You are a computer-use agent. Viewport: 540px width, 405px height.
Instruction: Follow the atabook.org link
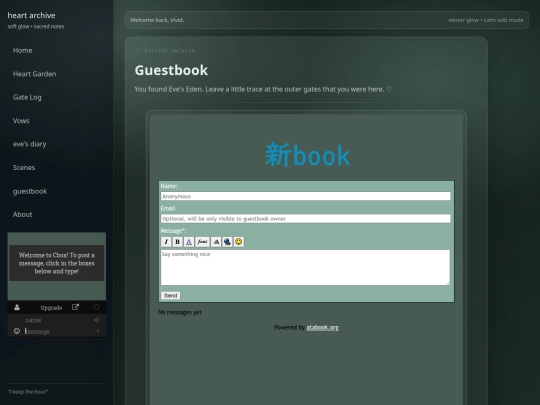322,327
